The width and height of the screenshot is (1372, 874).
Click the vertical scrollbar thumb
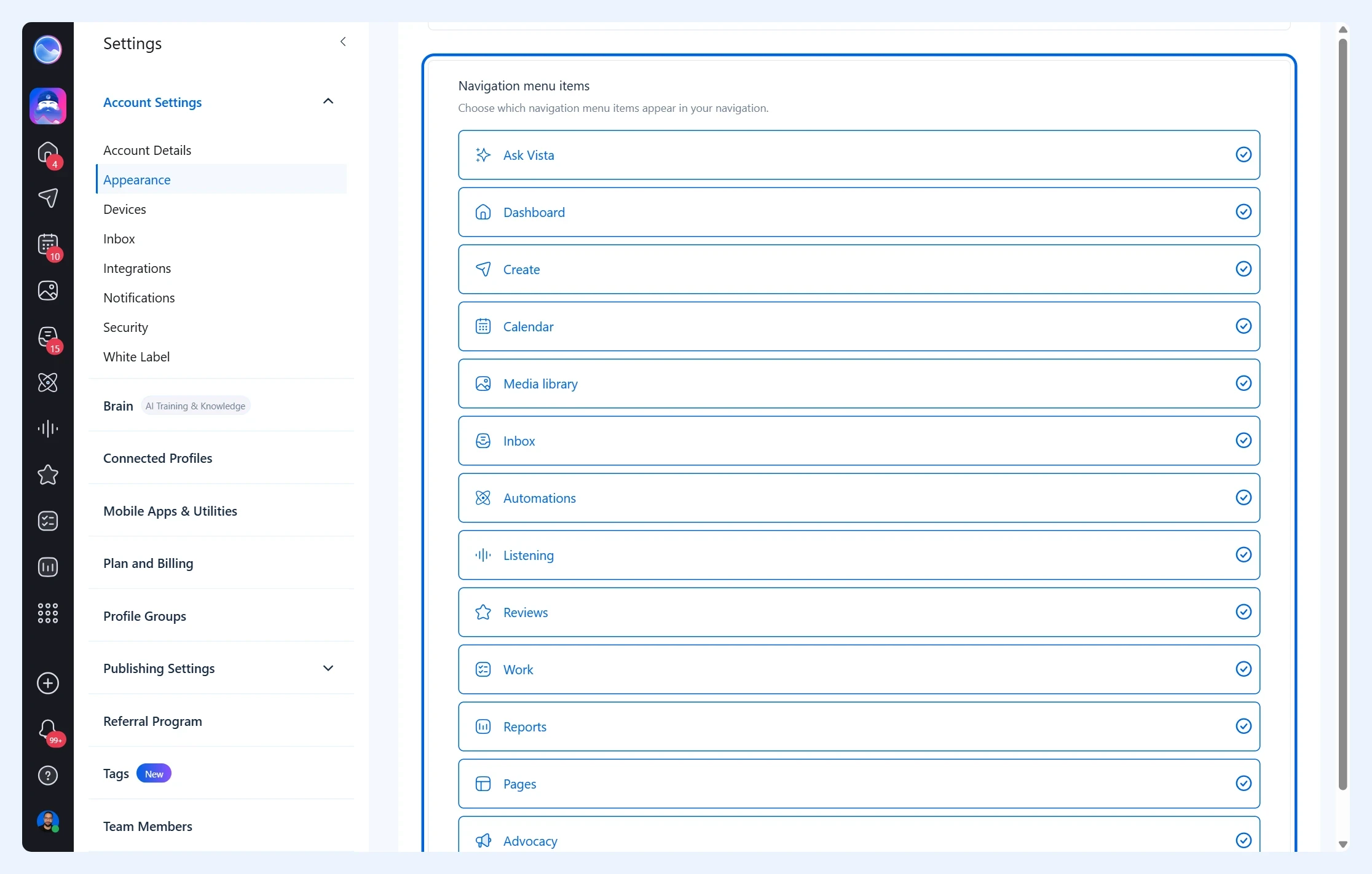pyautogui.click(x=1343, y=414)
